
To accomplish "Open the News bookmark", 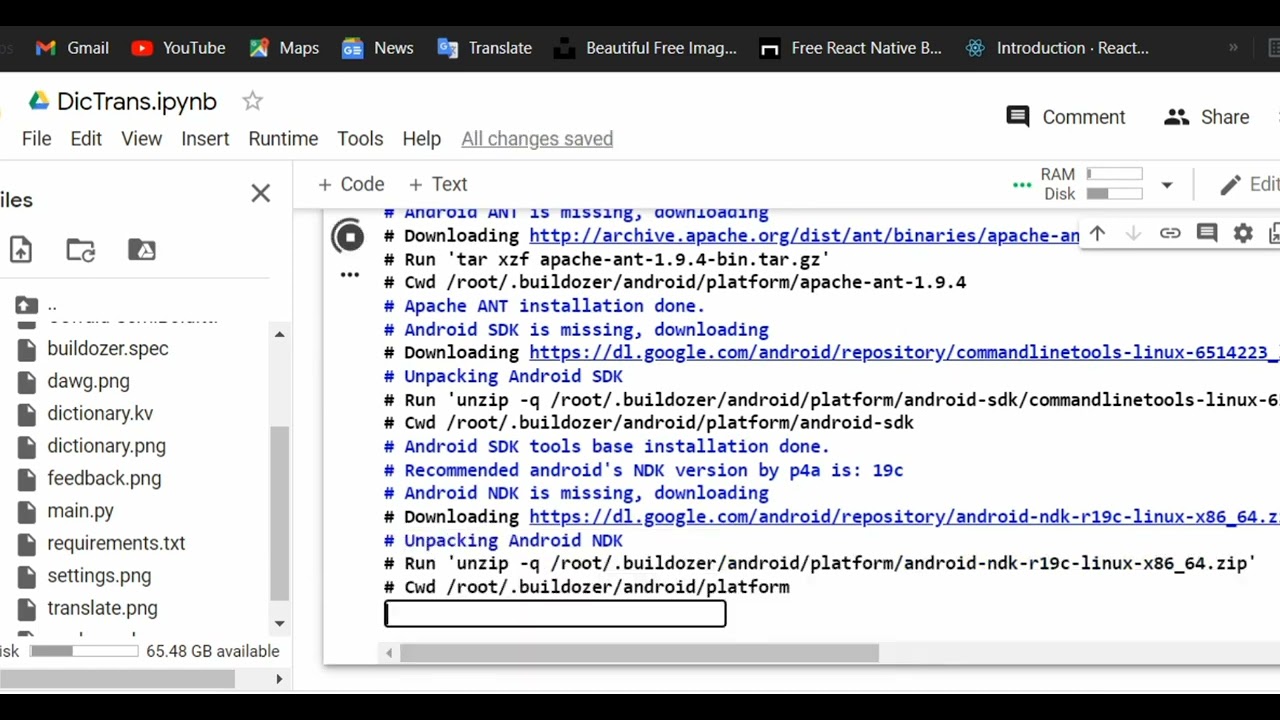I will 377,48.
